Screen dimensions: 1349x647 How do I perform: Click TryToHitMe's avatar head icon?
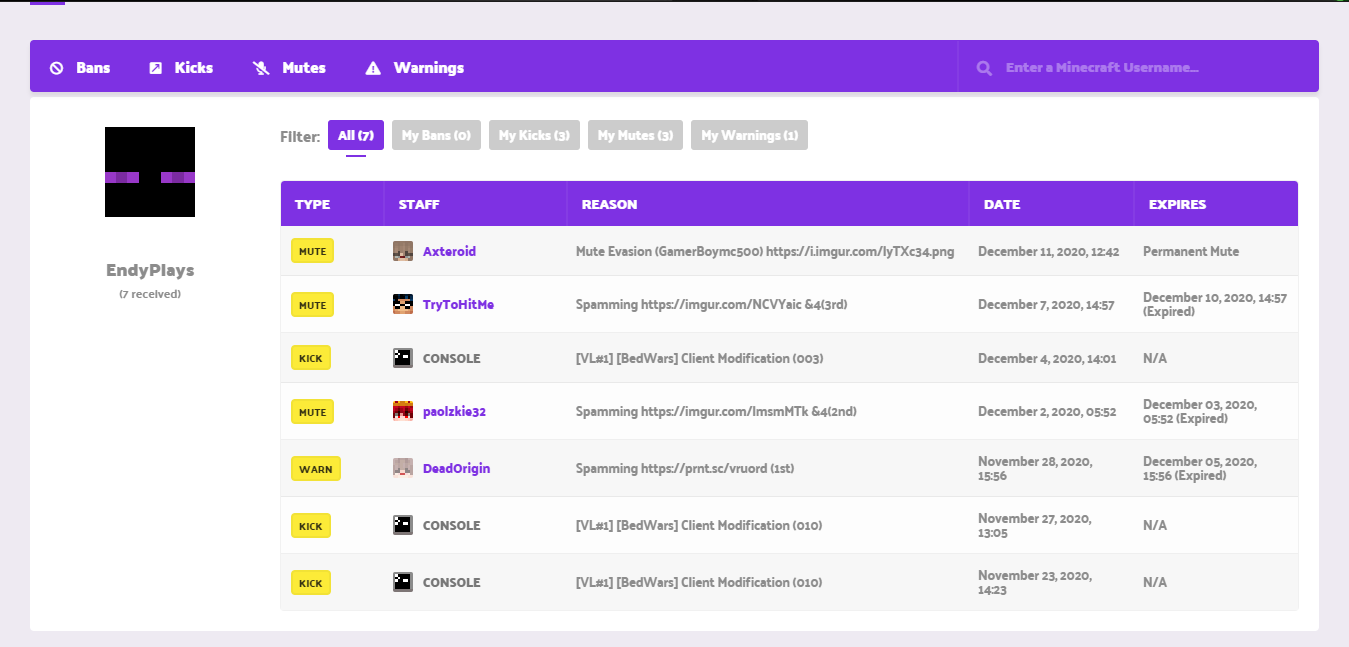403,305
